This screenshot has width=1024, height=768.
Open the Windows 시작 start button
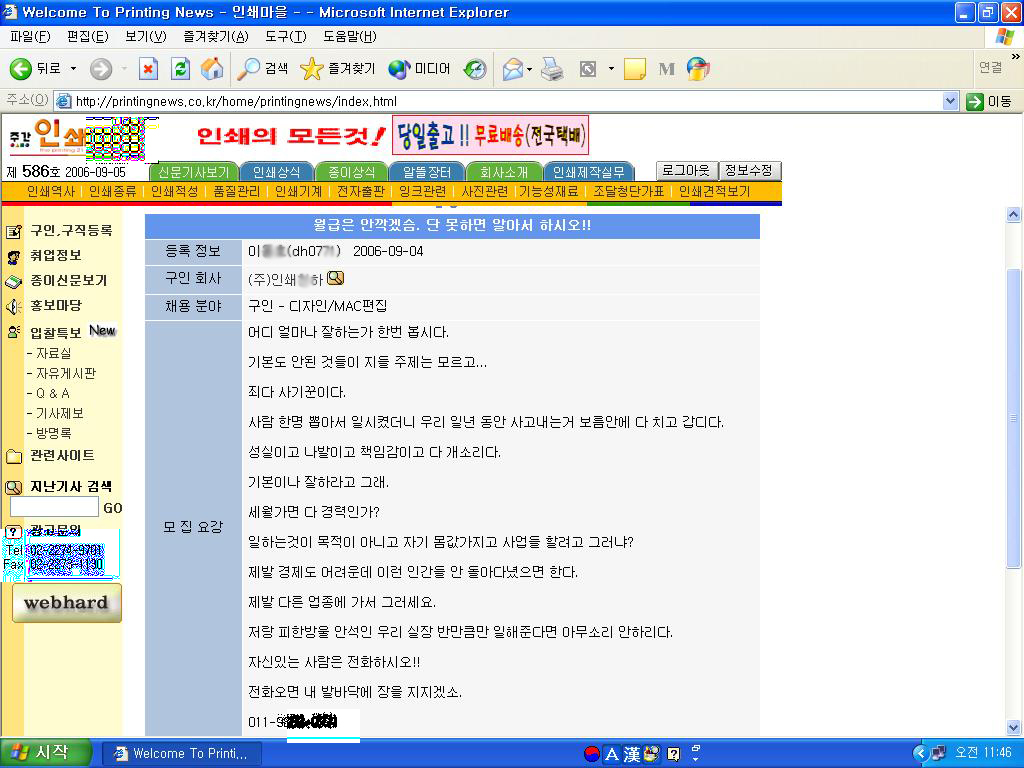click(x=46, y=753)
